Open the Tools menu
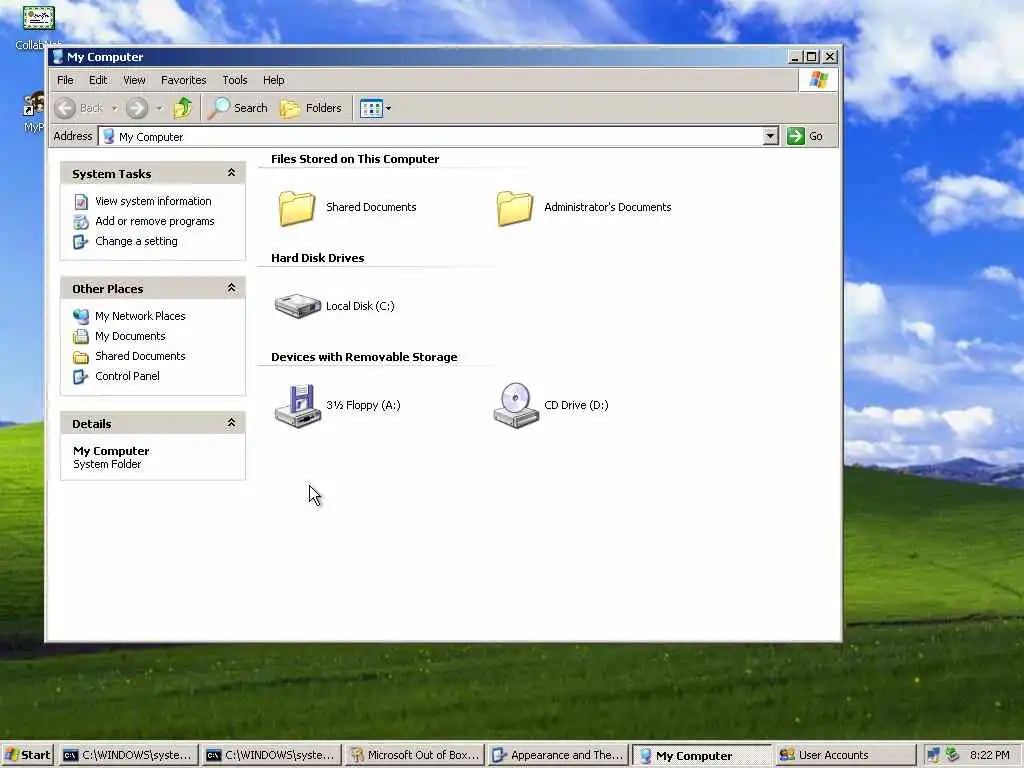Image resolution: width=1024 pixels, height=768 pixels. [x=234, y=80]
